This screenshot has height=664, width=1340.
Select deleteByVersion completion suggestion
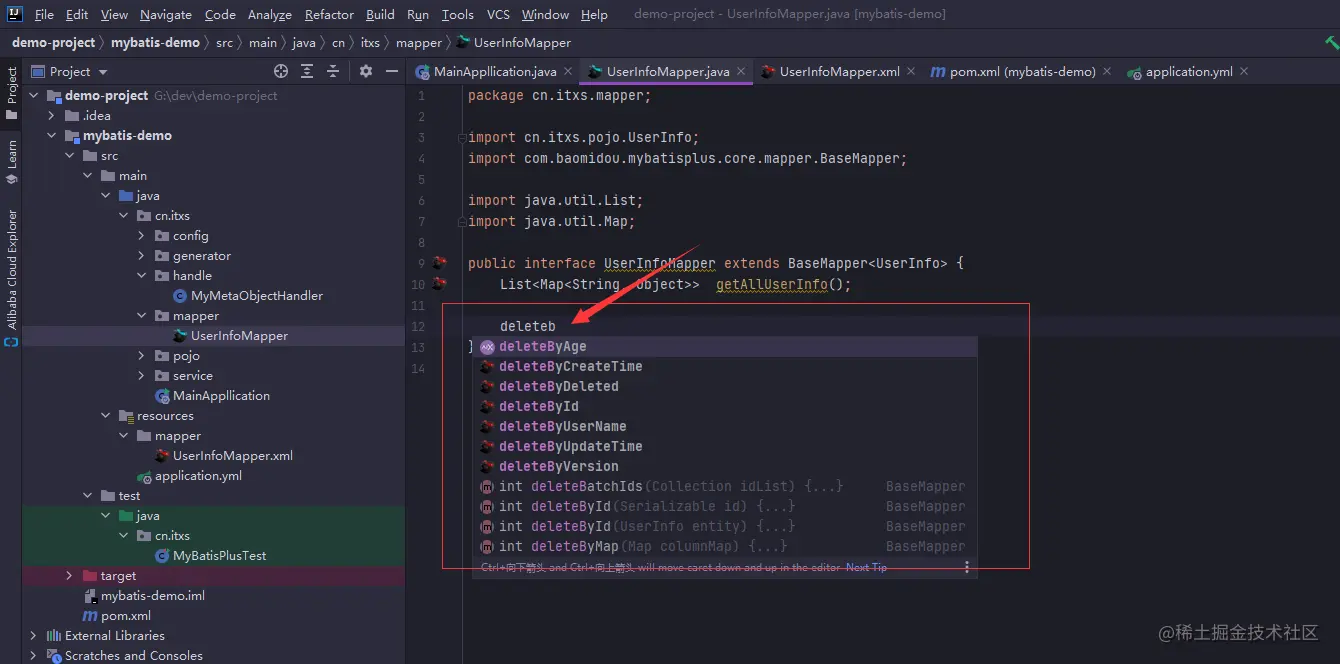point(725,466)
